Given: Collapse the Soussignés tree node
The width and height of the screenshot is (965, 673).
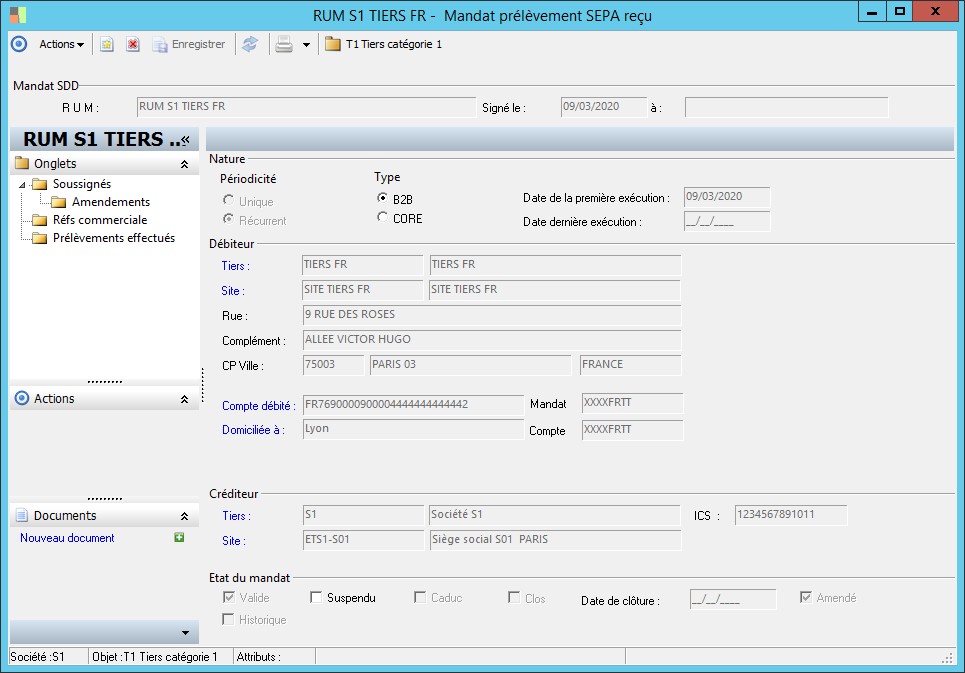Looking at the screenshot, I should click(22, 185).
